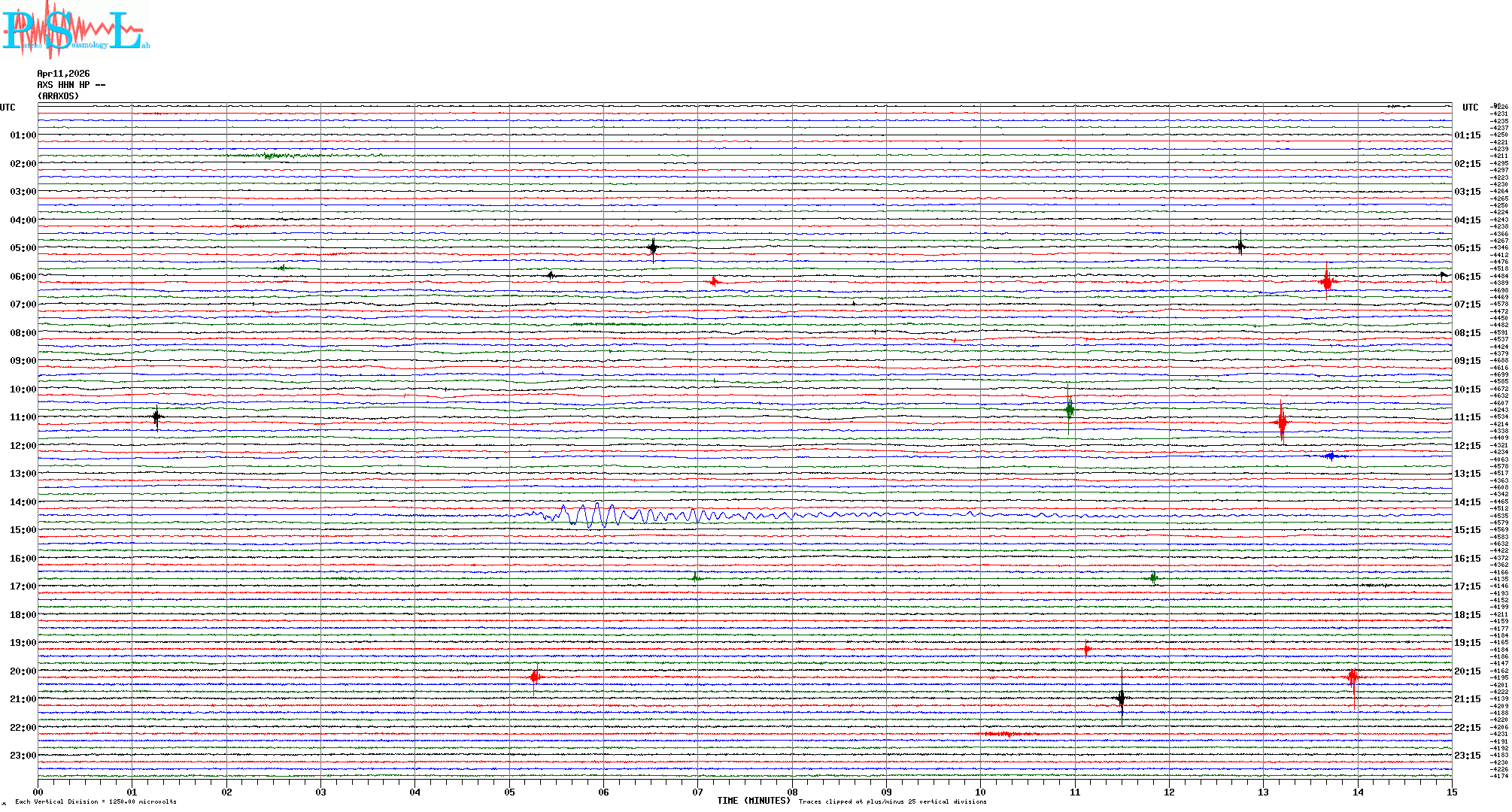Screen dimensions: 1512x812
Task: Click the (ARAXOS) station name label
Action: pyautogui.click(x=58, y=96)
